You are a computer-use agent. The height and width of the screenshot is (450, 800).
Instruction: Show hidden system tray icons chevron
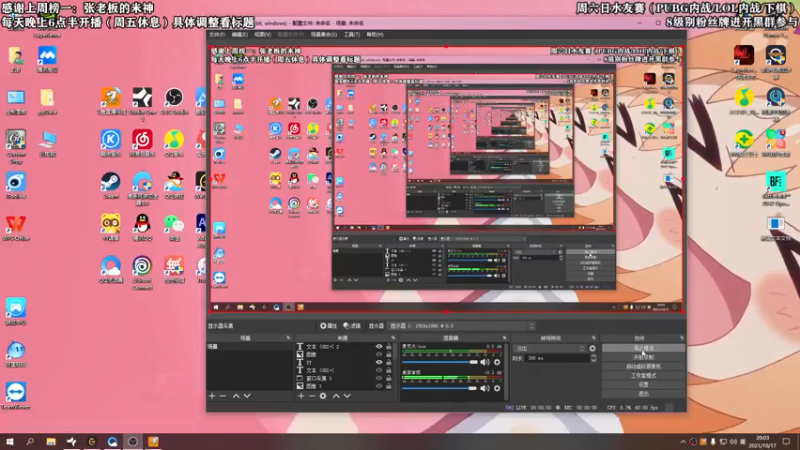683,442
